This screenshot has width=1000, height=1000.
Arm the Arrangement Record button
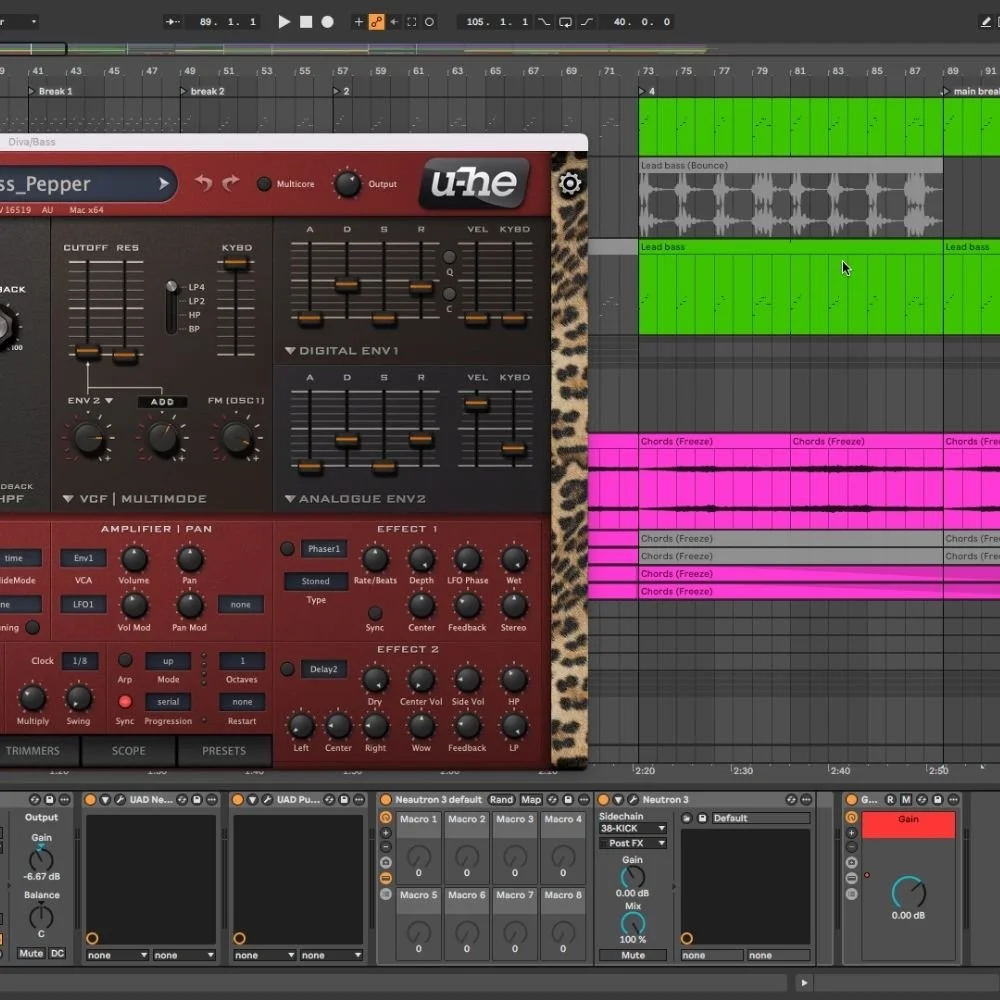coord(327,22)
